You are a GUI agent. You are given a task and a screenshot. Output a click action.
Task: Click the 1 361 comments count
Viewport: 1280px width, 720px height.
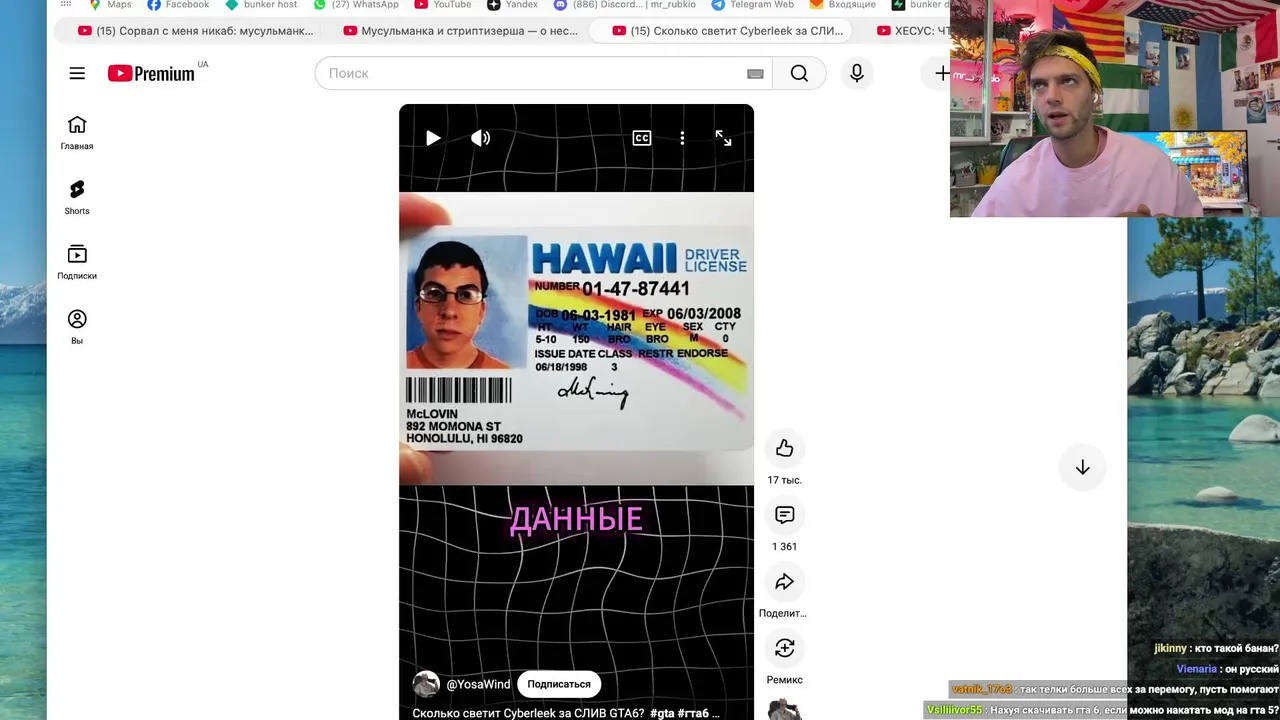coord(785,547)
